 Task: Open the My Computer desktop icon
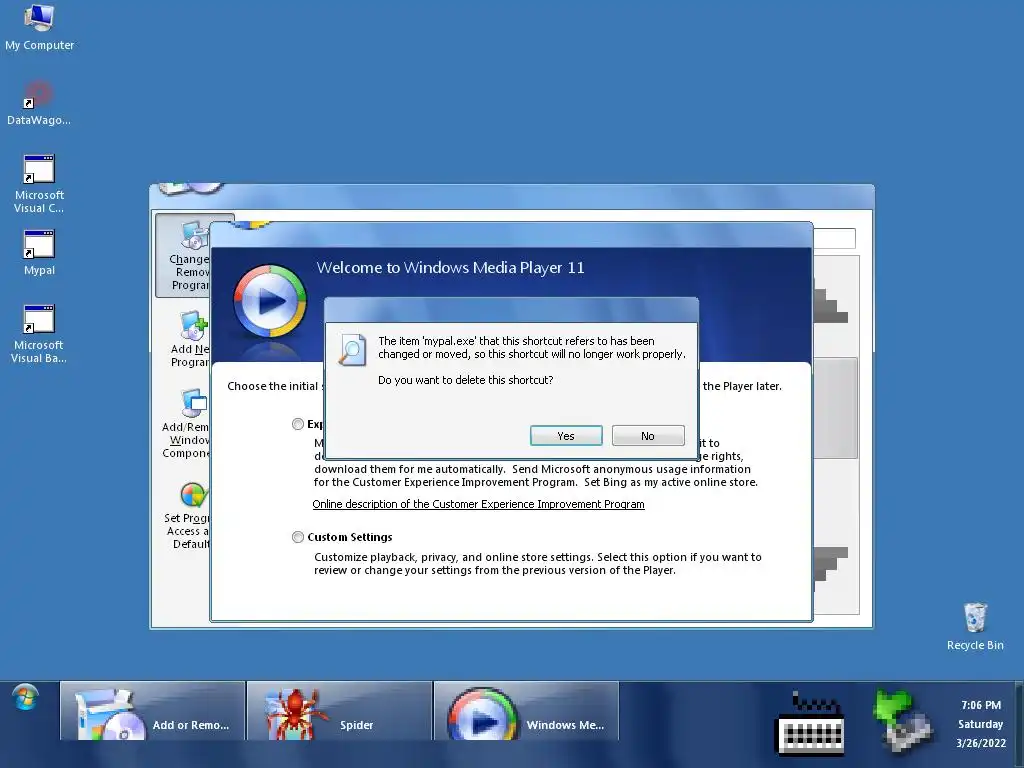(39, 27)
